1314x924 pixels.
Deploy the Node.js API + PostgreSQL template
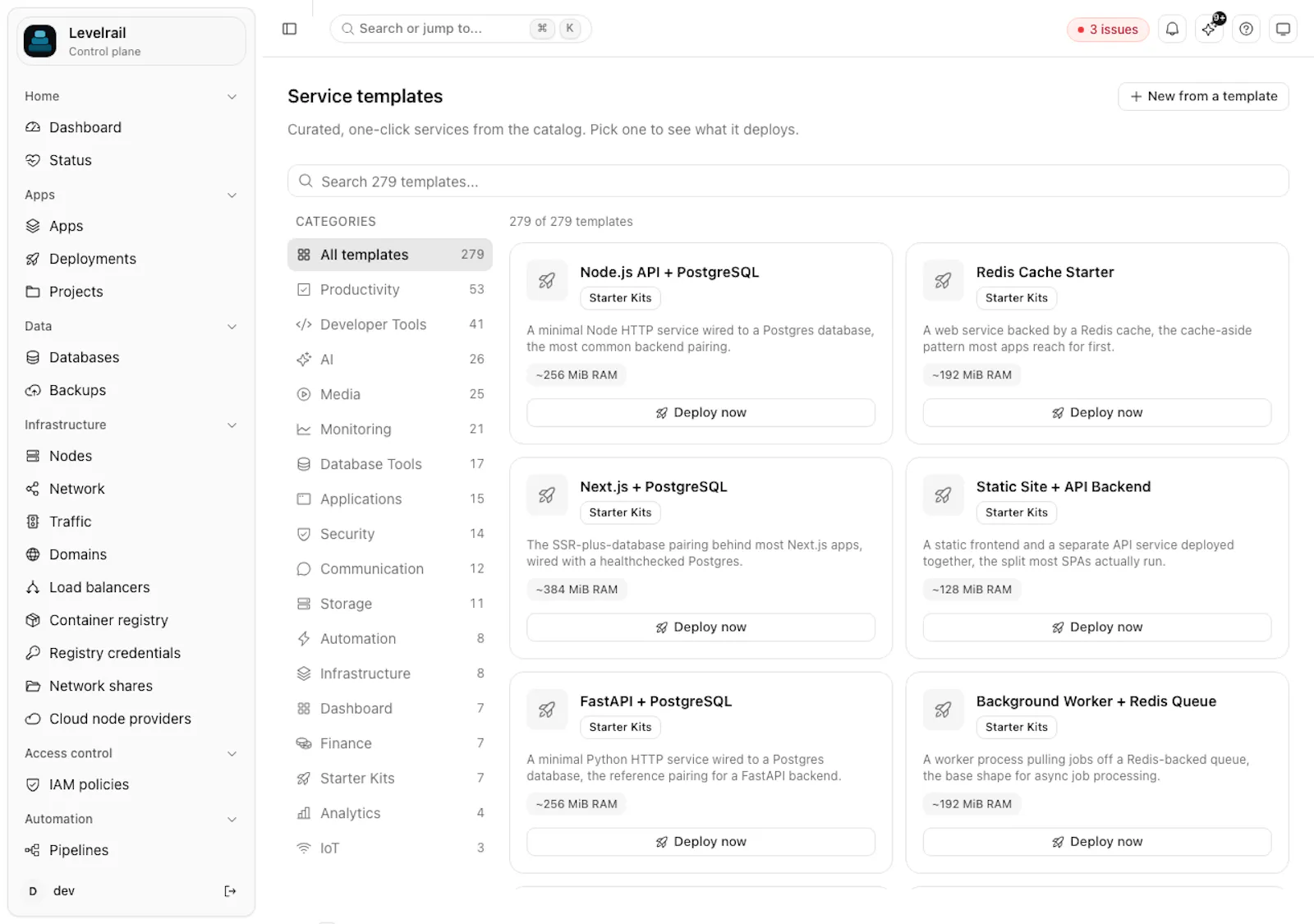pyautogui.click(x=701, y=412)
